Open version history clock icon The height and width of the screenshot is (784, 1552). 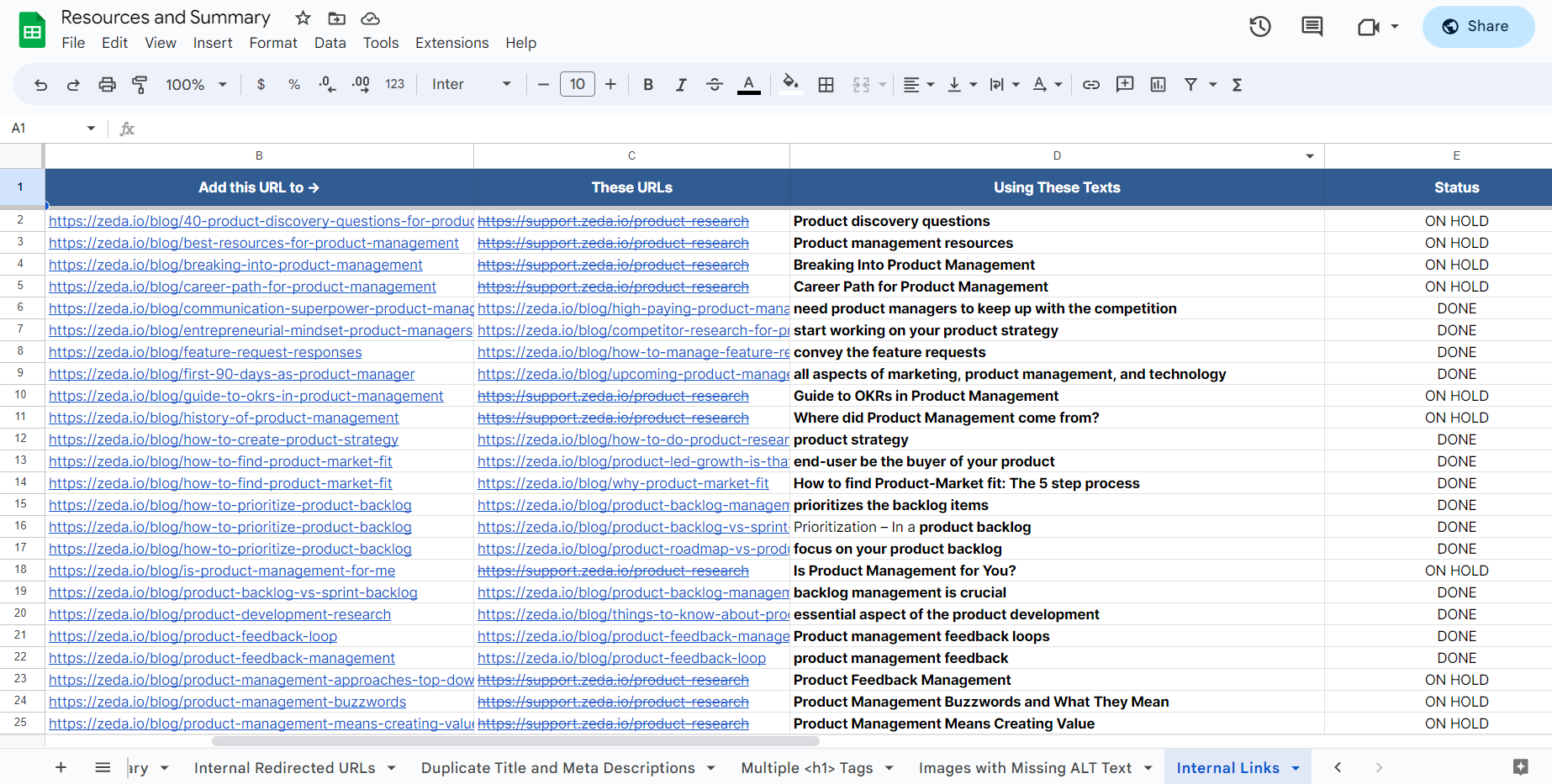[1259, 27]
